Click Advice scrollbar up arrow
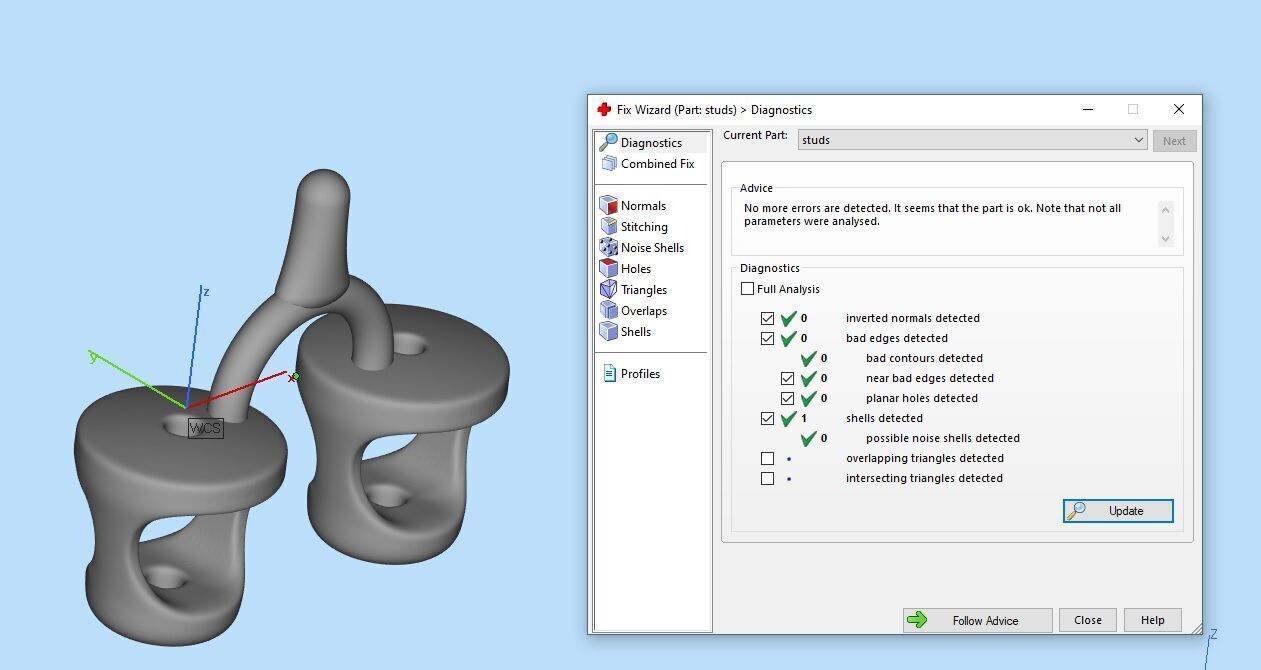This screenshot has width=1261, height=670. tap(1165, 209)
